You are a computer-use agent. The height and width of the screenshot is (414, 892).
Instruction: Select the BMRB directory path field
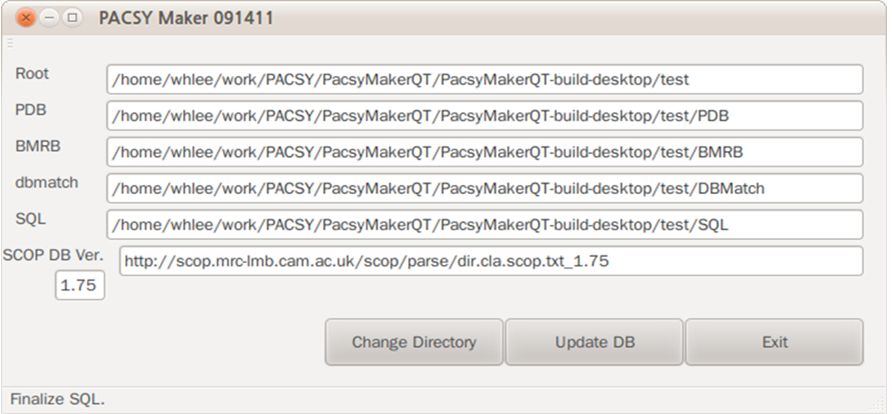(x=485, y=152)
